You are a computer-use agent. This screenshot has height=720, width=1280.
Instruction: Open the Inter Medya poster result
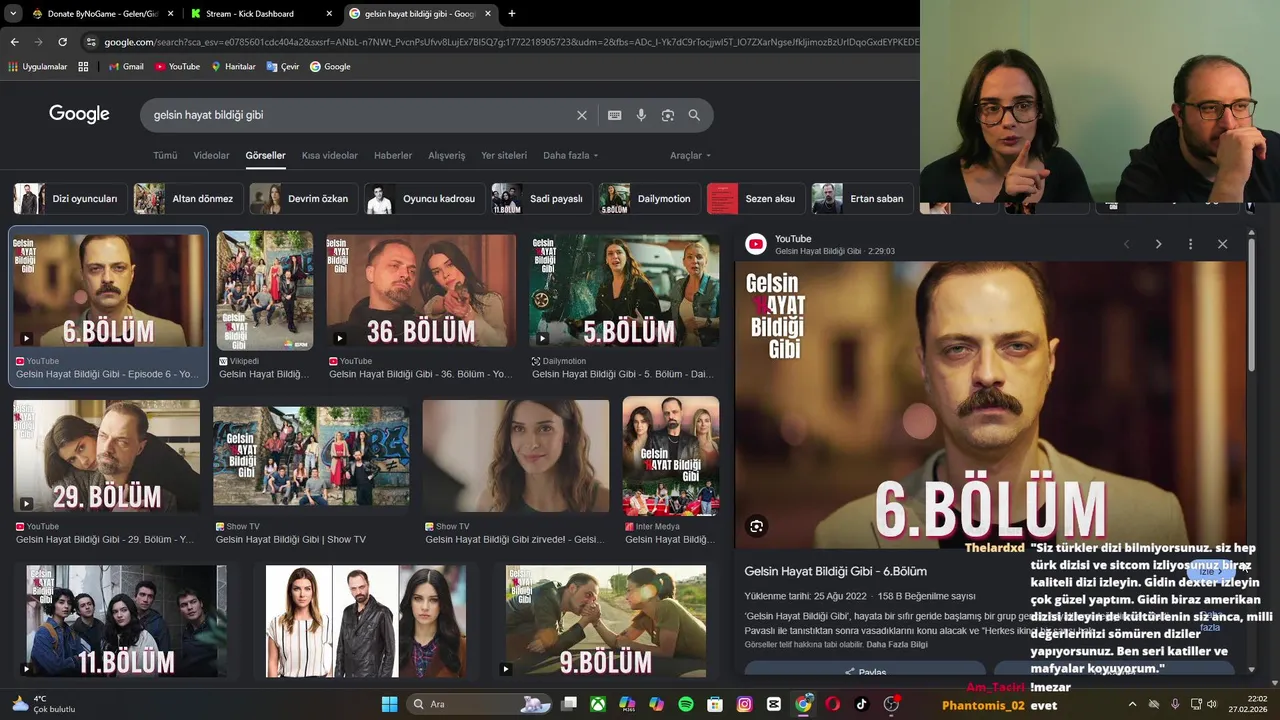[x=671, y=456]
